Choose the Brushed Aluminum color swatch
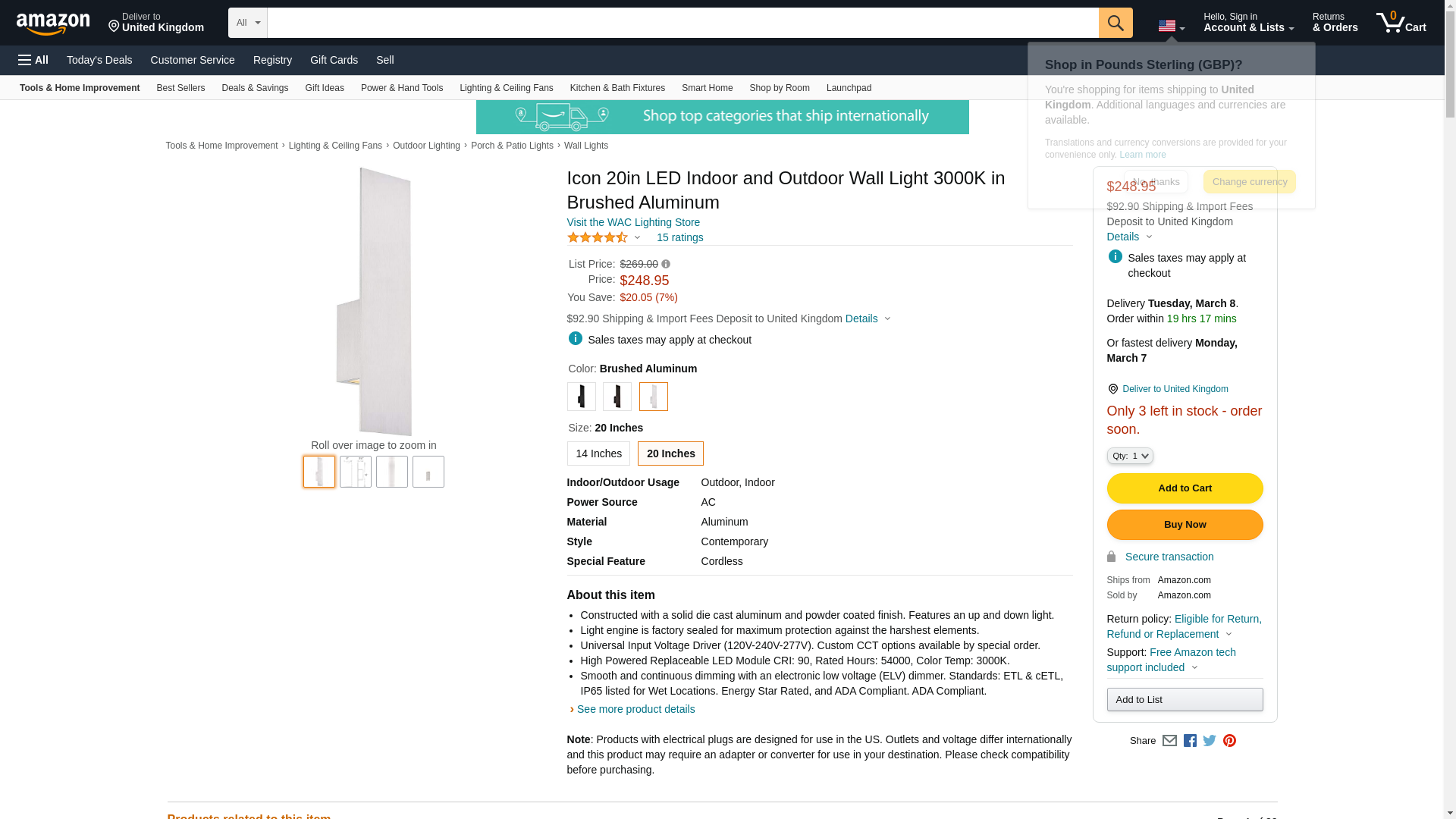The height and width of the screenshot is (819, 1456). coord(653,397)
